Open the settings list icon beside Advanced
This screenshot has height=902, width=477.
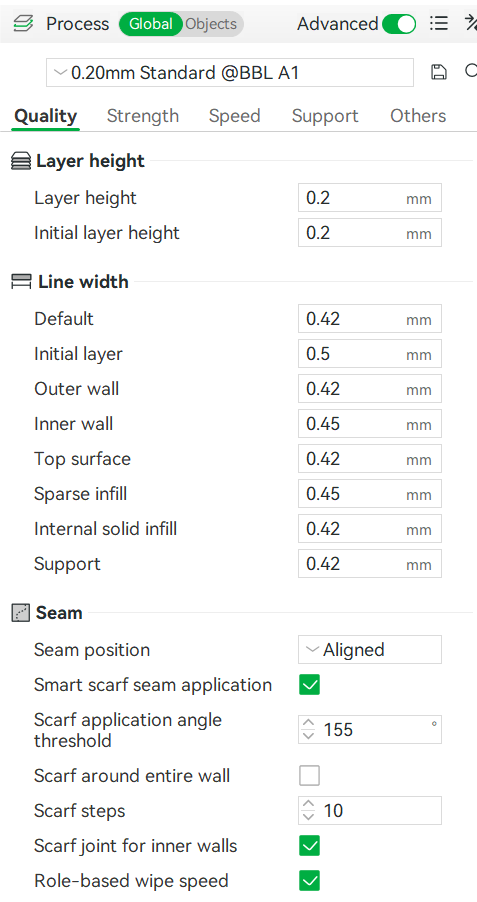[439, 24]
